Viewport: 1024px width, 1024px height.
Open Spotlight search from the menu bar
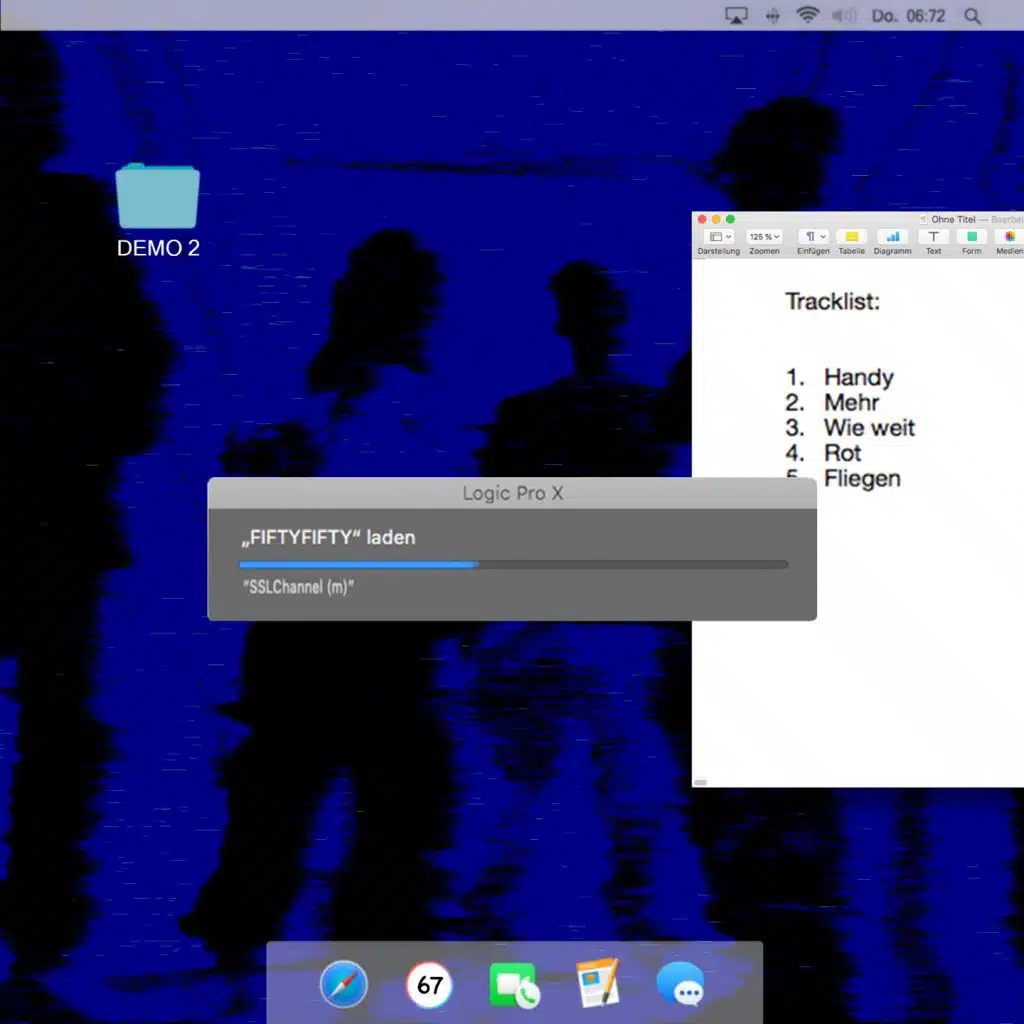[x=971, y=15]
